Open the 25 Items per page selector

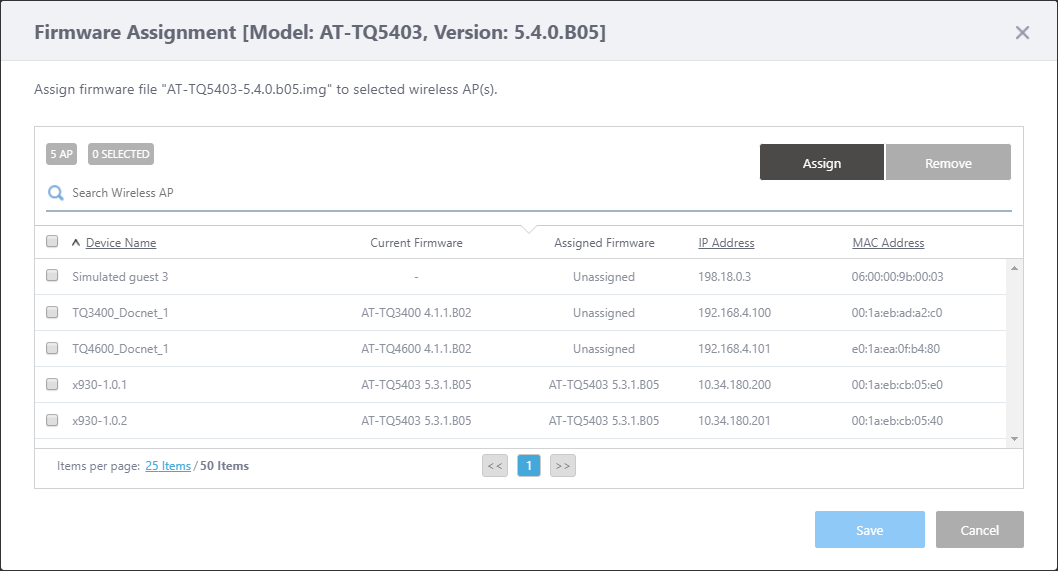click(167, 466)
